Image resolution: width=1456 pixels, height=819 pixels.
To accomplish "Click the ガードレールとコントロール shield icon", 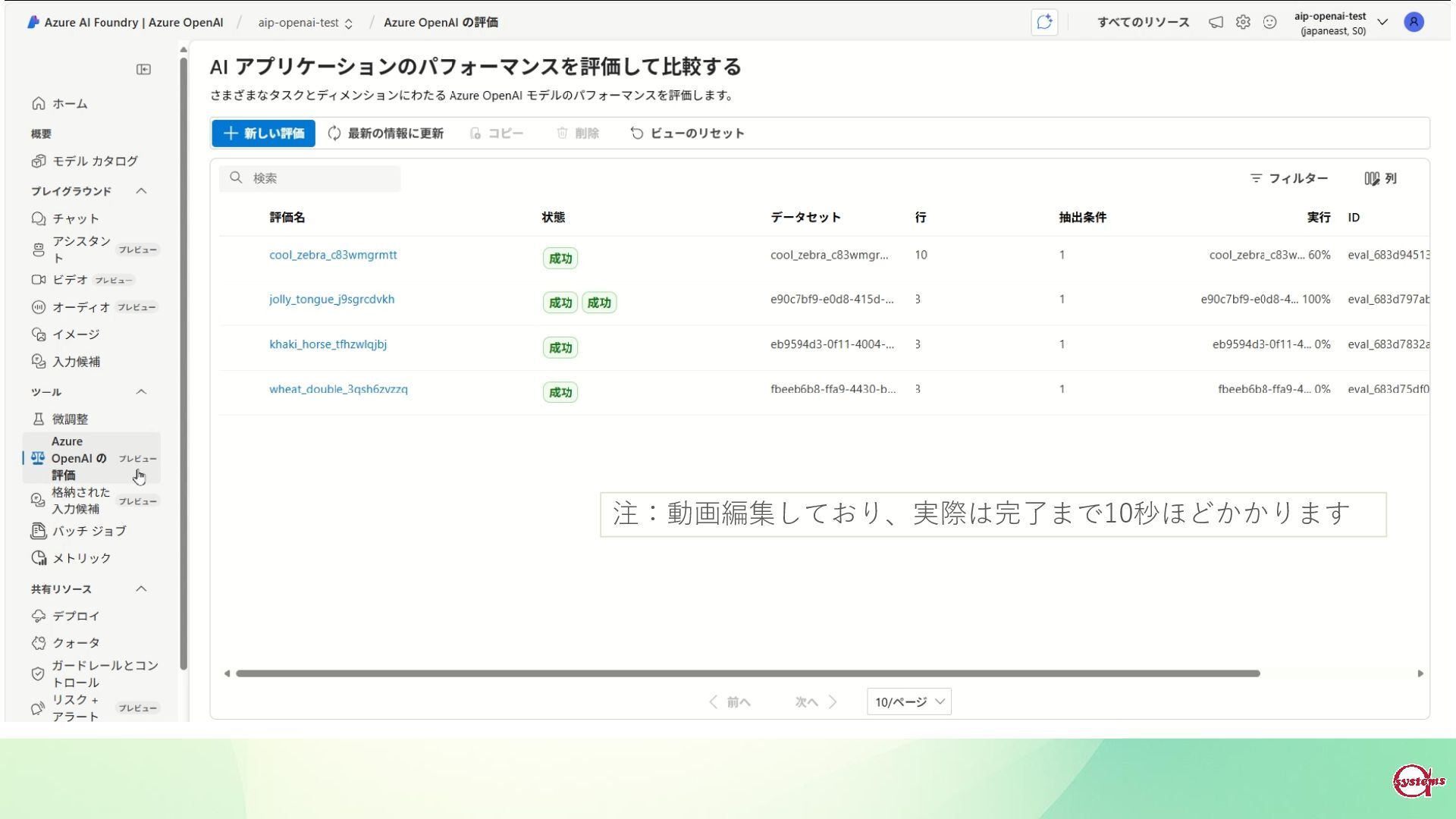I will point(38,673).
